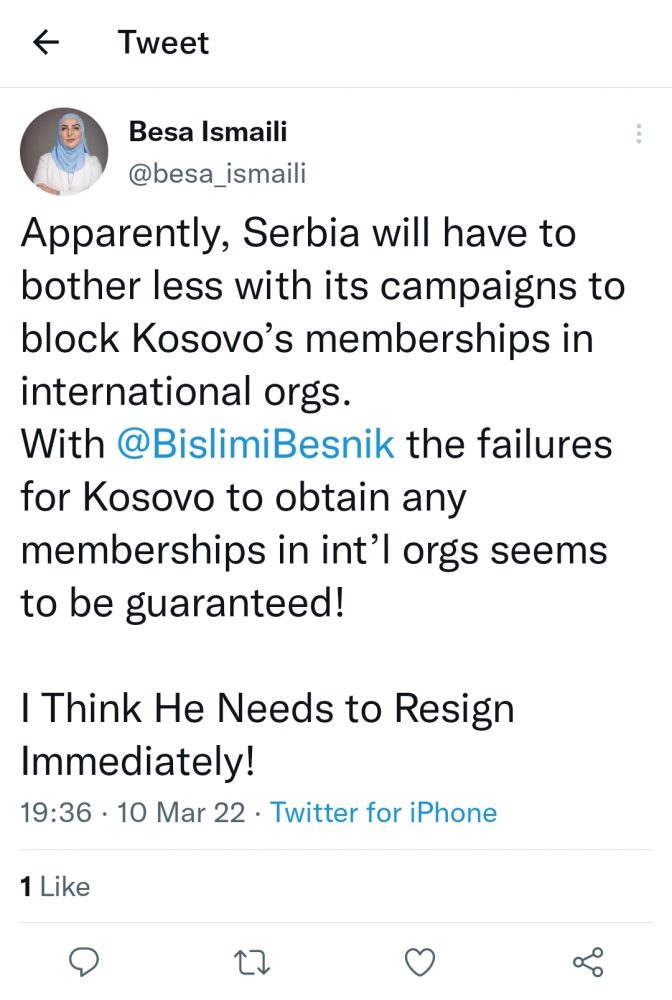Image resolution: width=672 pixels, height=1000 pixels.
Task: Open the @besa_ismaili handle
Action: pyautogui.click(x=217, y=172)
